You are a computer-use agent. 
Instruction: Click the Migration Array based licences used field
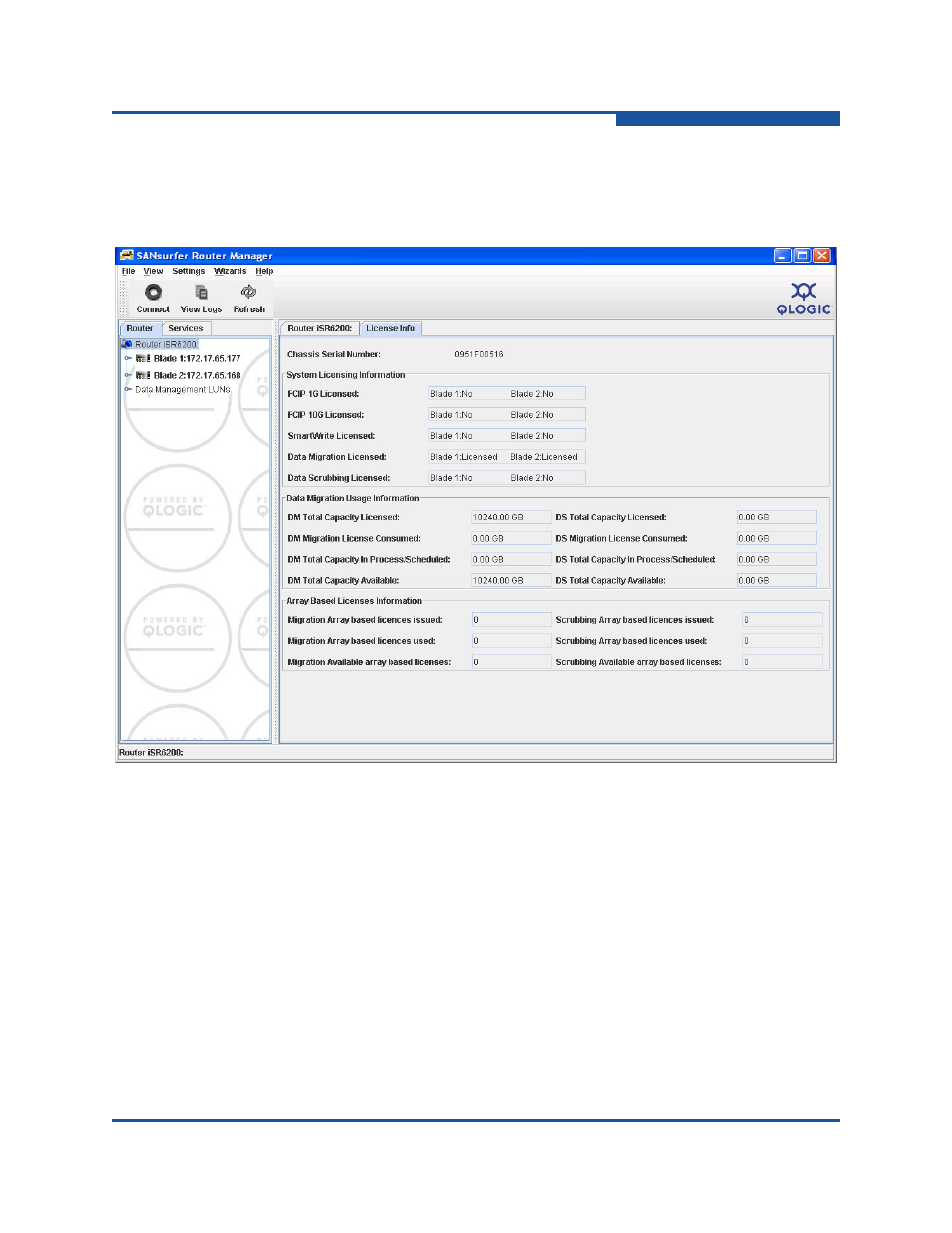[511, 641]
